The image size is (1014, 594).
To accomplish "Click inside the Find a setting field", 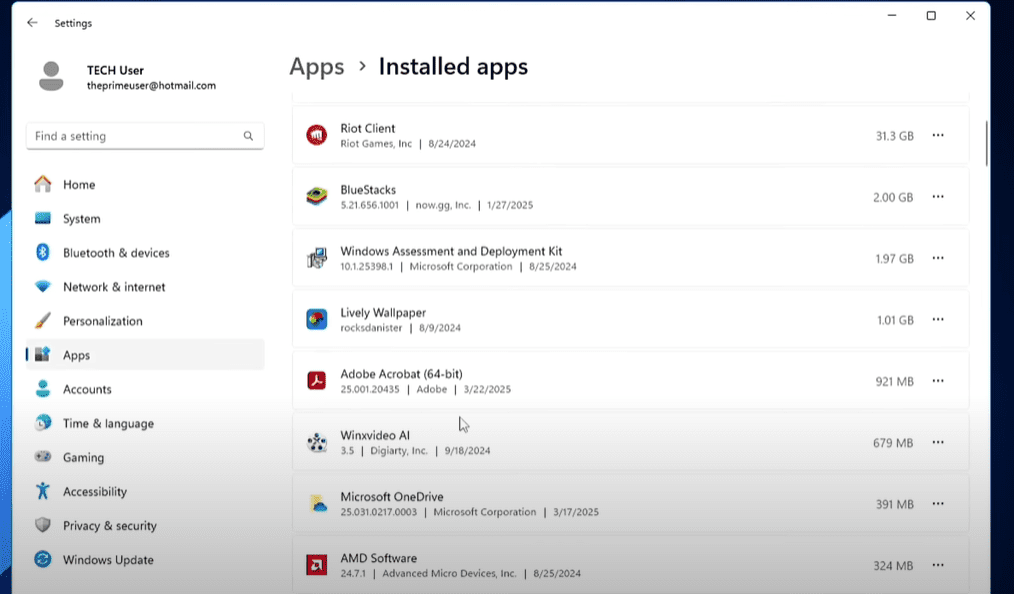I will pos(135,136).
